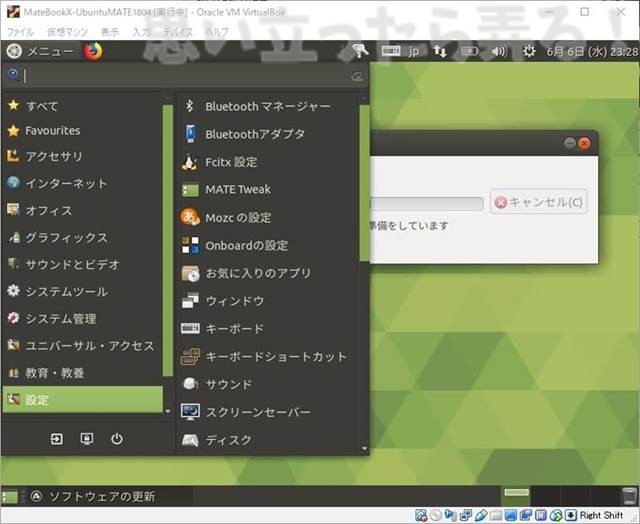Open the Bluetooth マネージャー entry
This screenshot has height=524, width=640.
pyautogui.click(x=267, y=107)
